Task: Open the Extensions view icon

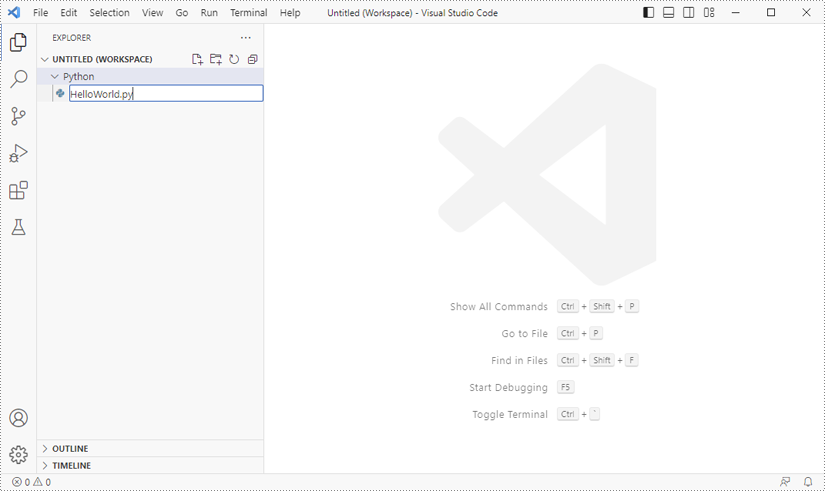Action: coord(18,190)
